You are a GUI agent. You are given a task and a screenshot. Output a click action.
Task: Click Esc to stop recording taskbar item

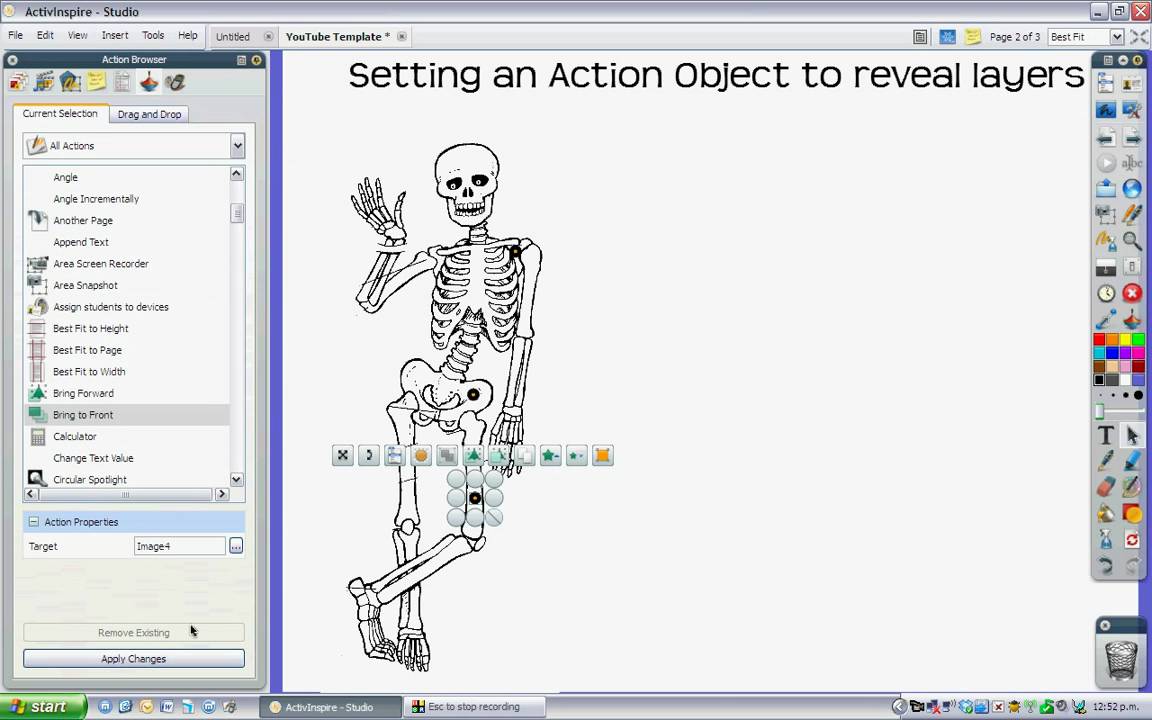pos(474,707)
